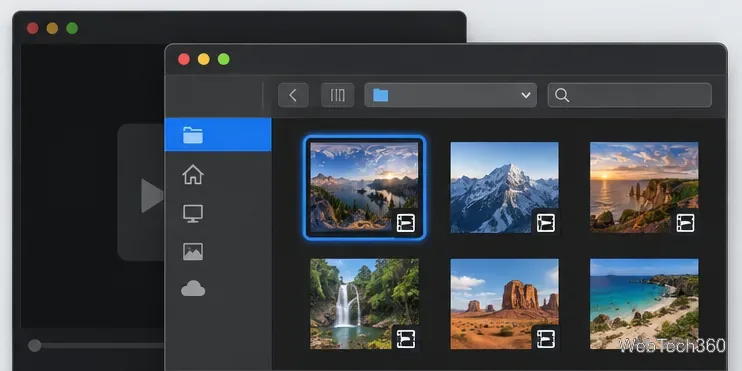The height and width of the screenshot is (371, 742).
Task: Select the desert rock buttes thumbnail
Action: point(504,304)
